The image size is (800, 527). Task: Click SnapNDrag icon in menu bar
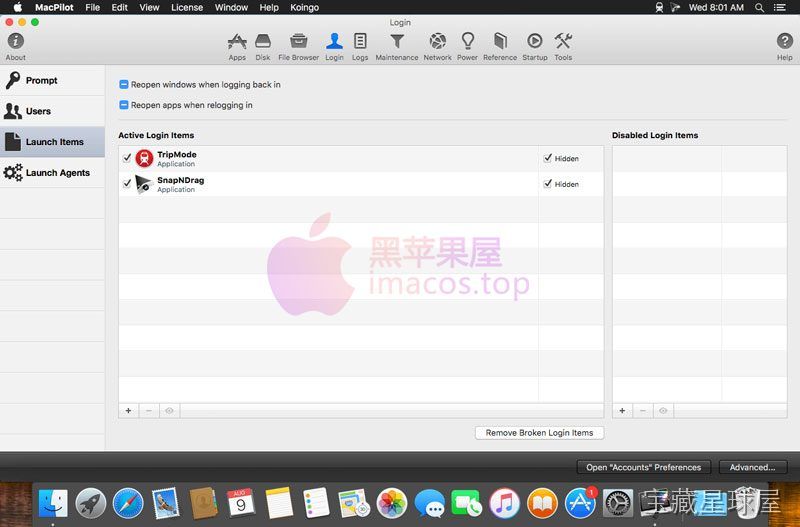click(676, 7)
